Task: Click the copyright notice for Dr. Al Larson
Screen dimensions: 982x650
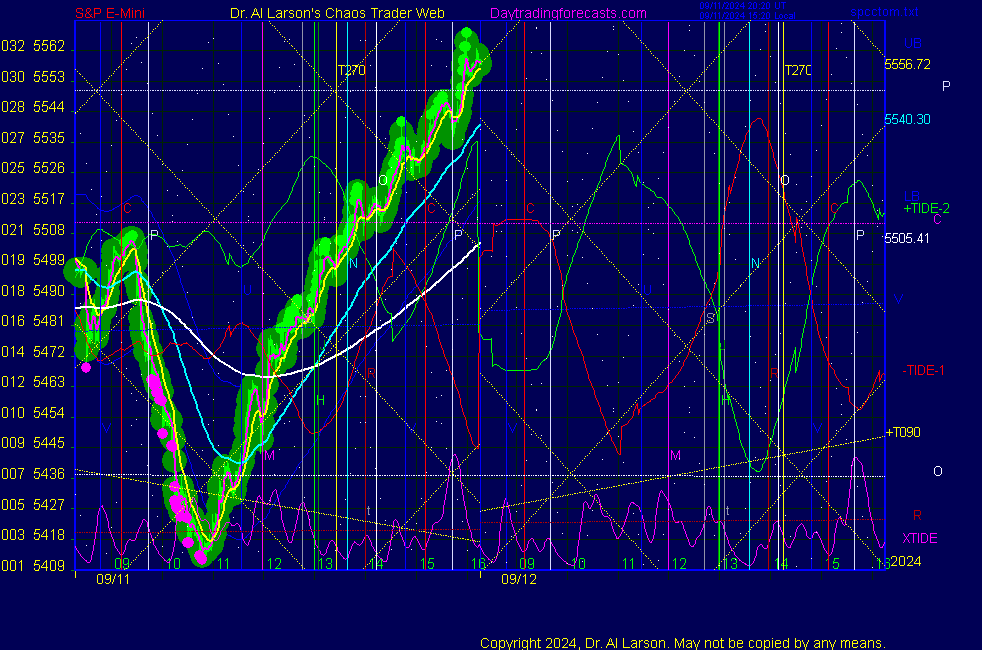Action: [683, 643]
